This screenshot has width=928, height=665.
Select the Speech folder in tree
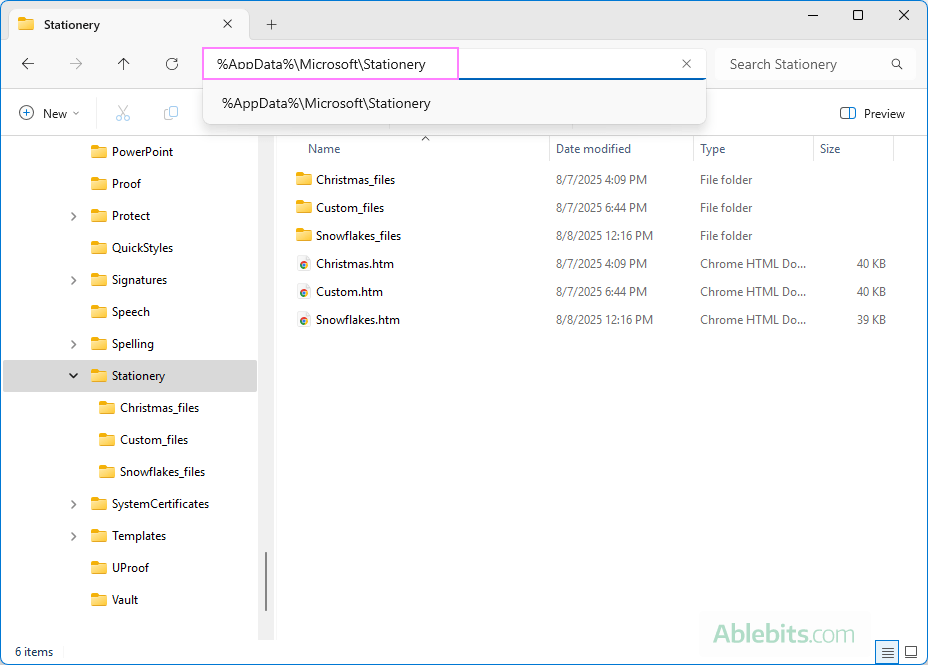coord(130,312)
